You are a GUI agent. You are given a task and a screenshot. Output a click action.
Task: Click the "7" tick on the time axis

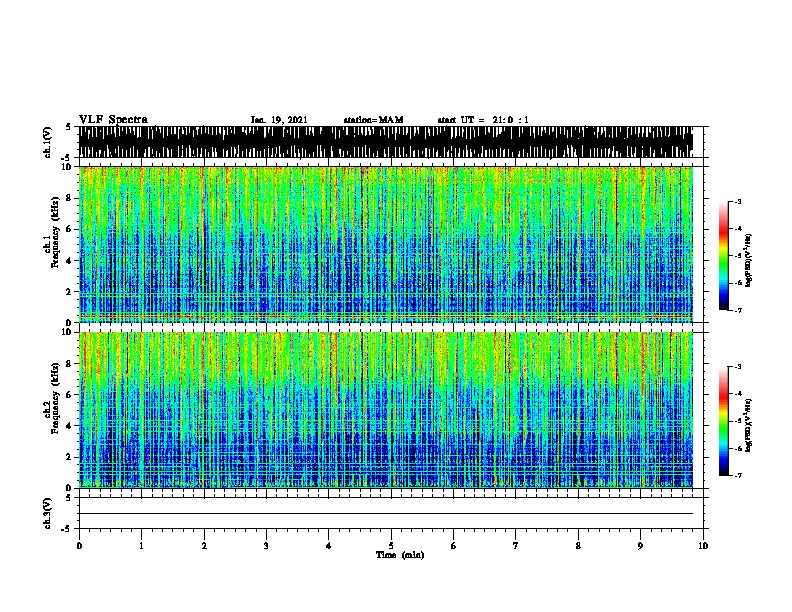pos(516,545)
